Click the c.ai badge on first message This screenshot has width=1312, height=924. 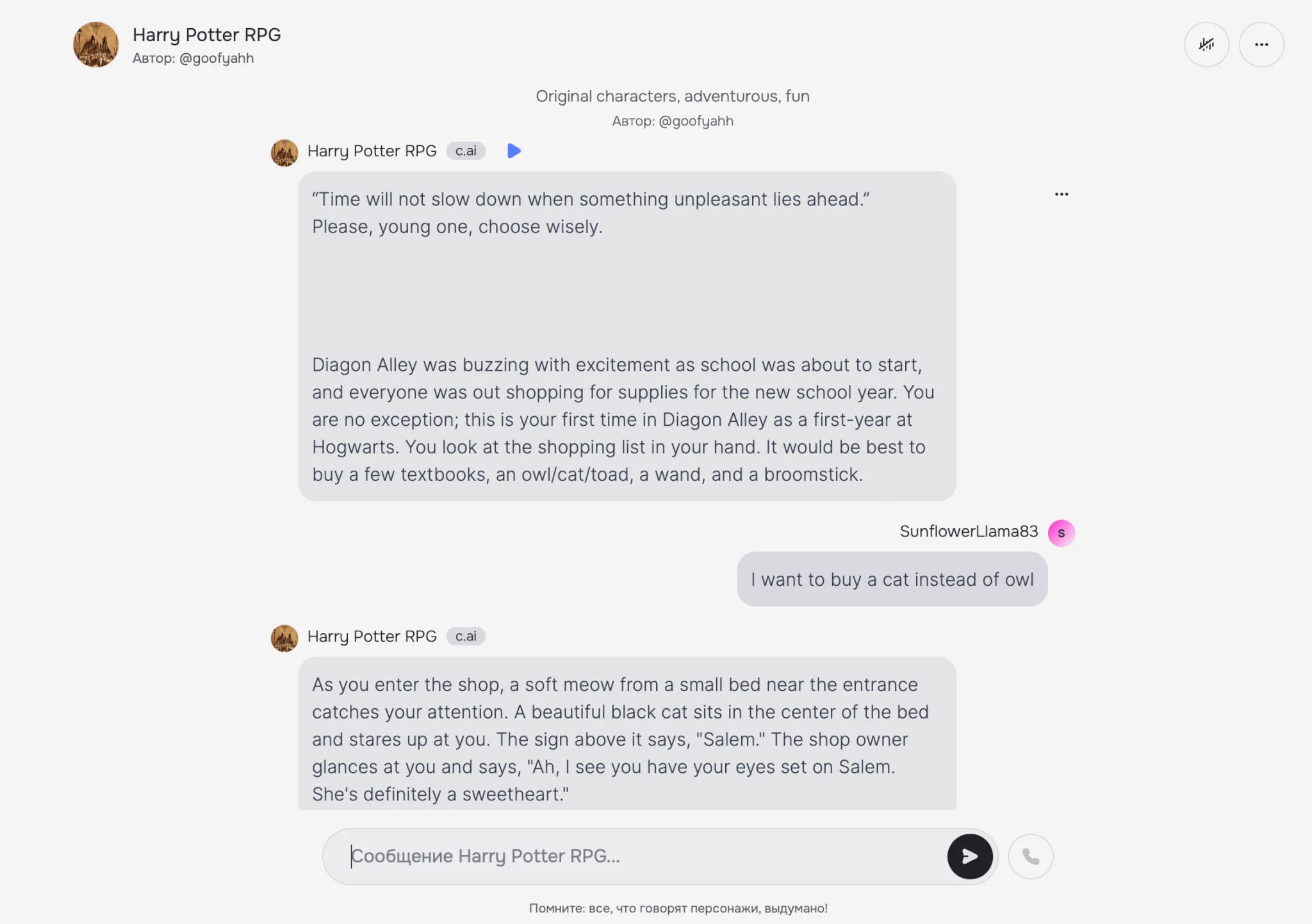(x=466, y=151)
